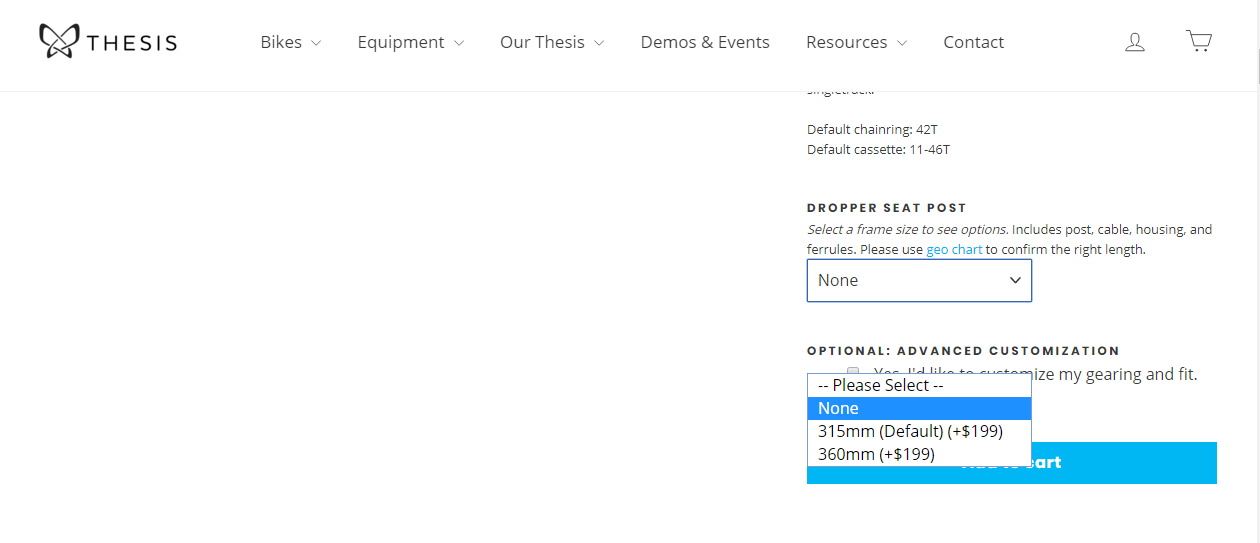The width and height of the screenshot is (1260, 543).
Task: Select the 'None' dropdown option
Action: [919, 408]
